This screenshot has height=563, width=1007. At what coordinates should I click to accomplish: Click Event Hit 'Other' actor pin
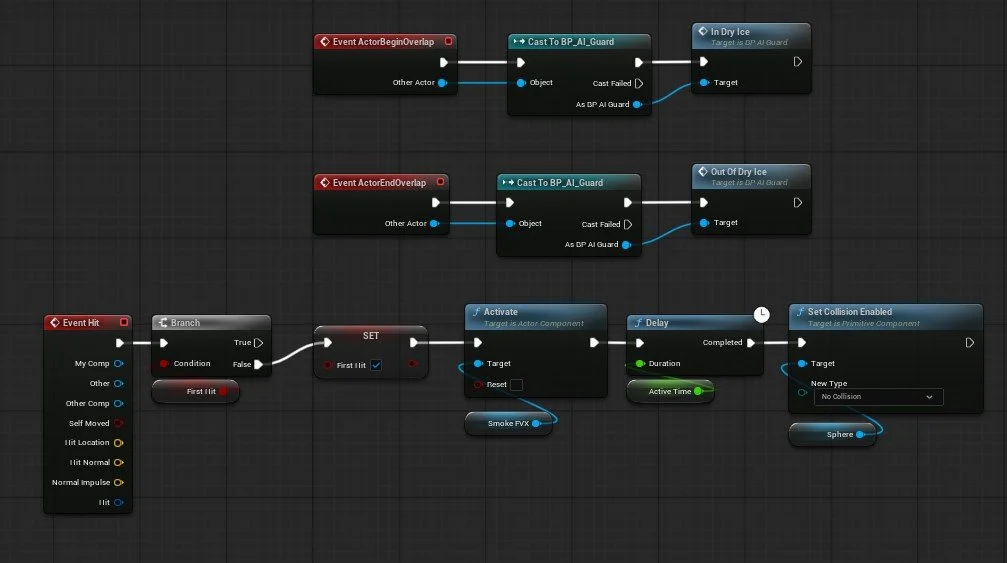[x=118, y=383]
